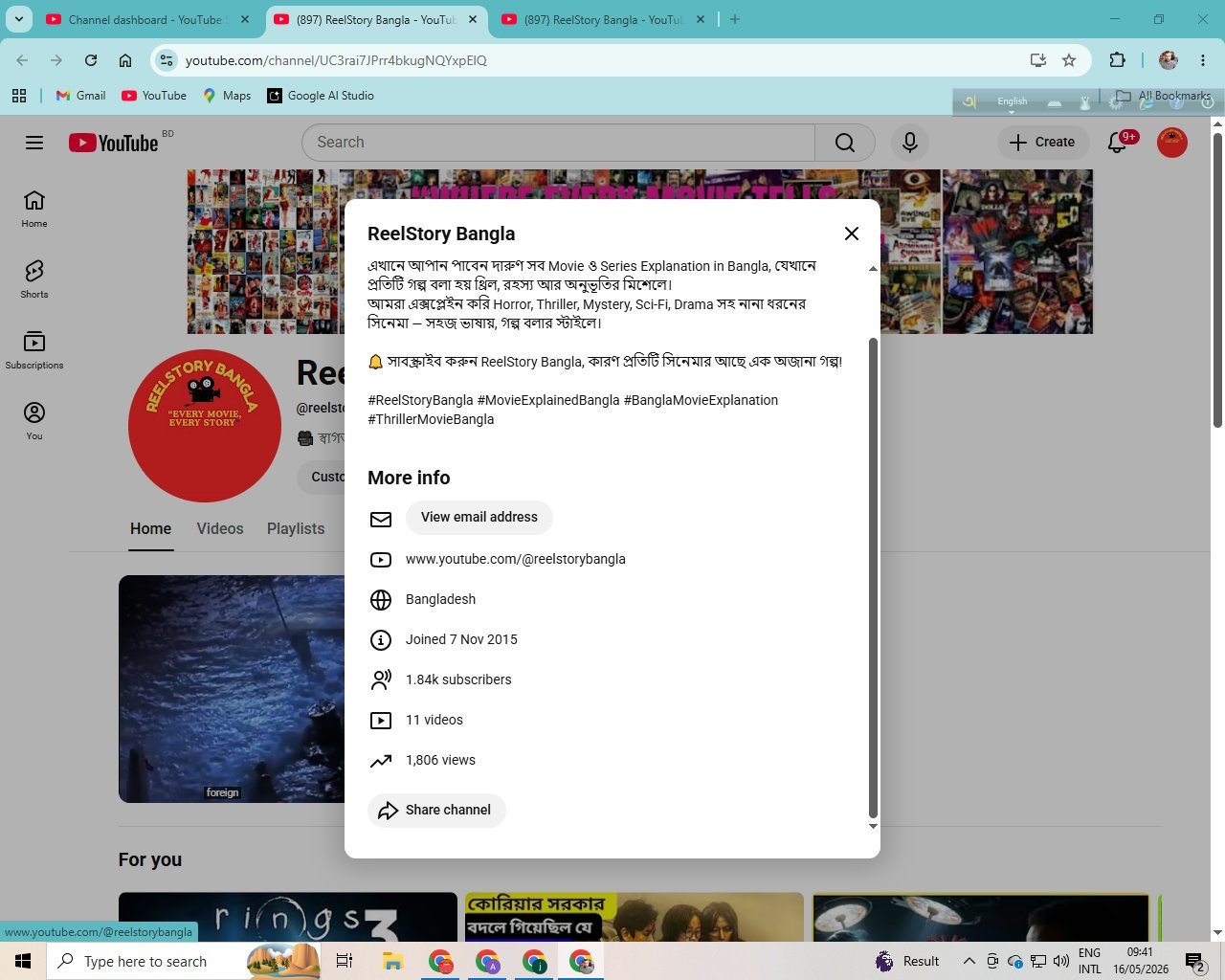Click the ENG INTL language indicator
The width and height of the screenshot is (1225, 980).
pos(1090,961)
